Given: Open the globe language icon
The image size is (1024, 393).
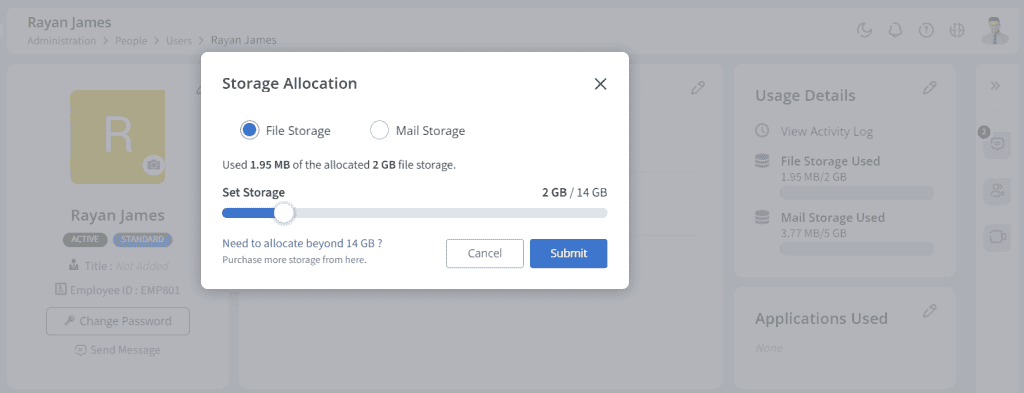Looking at the screenshot, I should 957,31.
